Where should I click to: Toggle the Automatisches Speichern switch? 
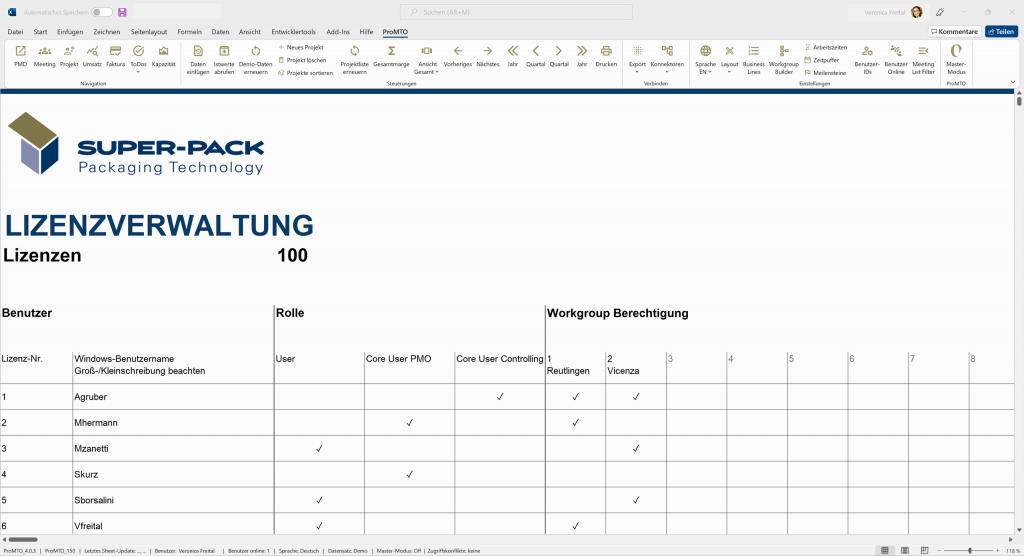pos(102,12)
